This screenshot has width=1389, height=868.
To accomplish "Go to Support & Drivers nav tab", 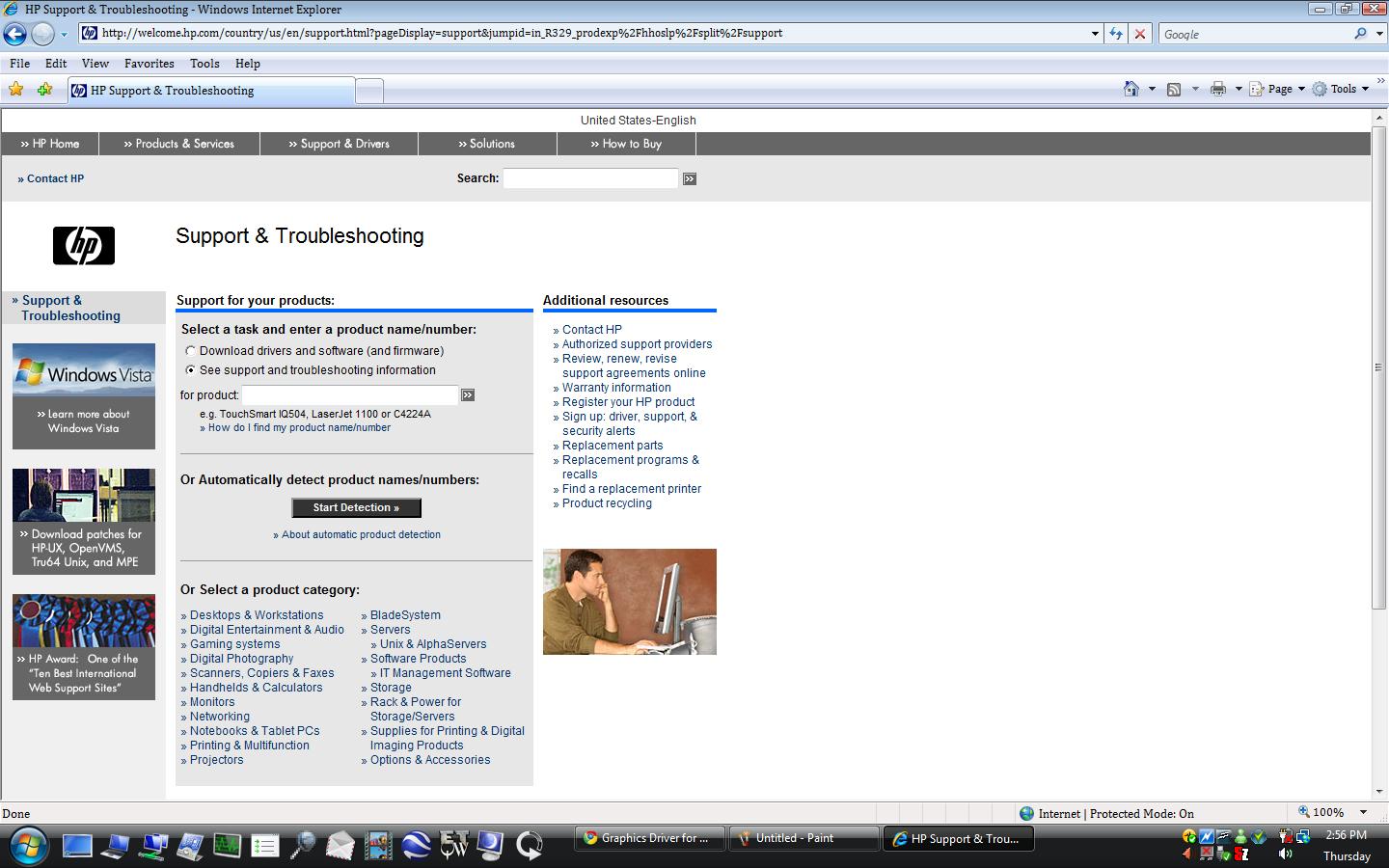I will tap(339, 144).
